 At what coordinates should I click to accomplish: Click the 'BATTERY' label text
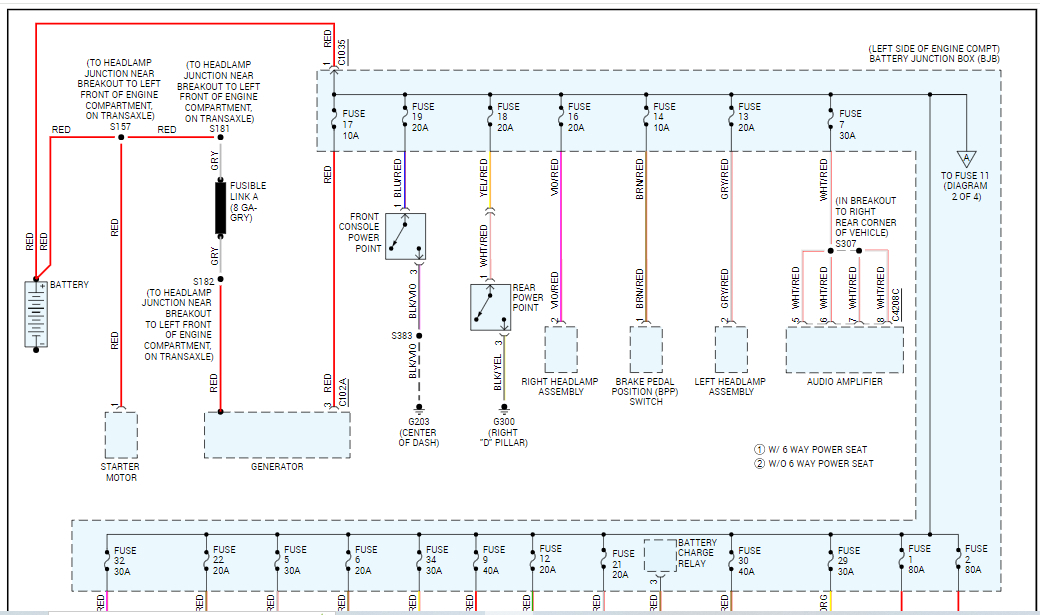coord(69,285)
